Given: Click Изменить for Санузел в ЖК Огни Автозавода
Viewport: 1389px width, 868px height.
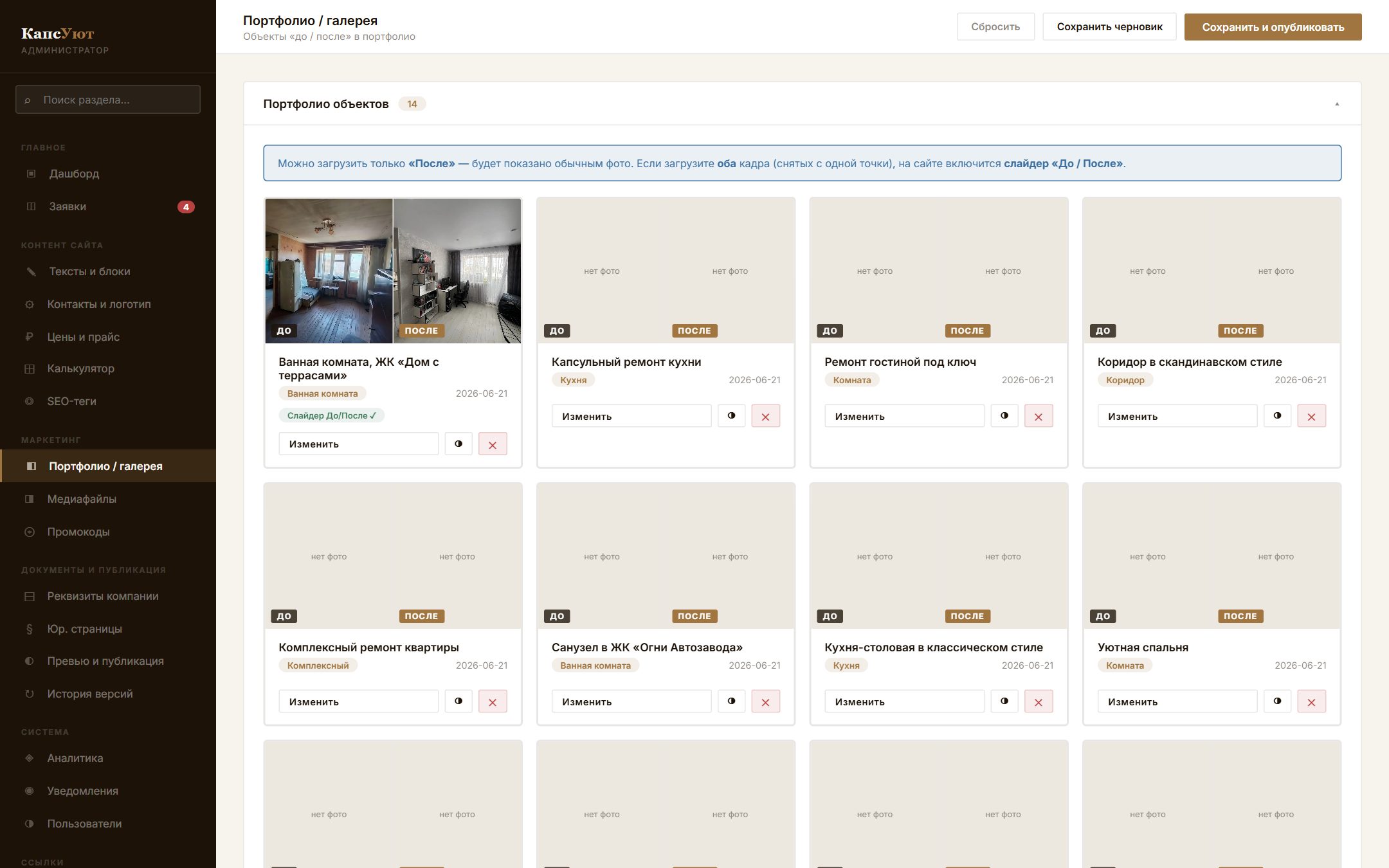Looking at the screenshot, I should tap(631, 701).
